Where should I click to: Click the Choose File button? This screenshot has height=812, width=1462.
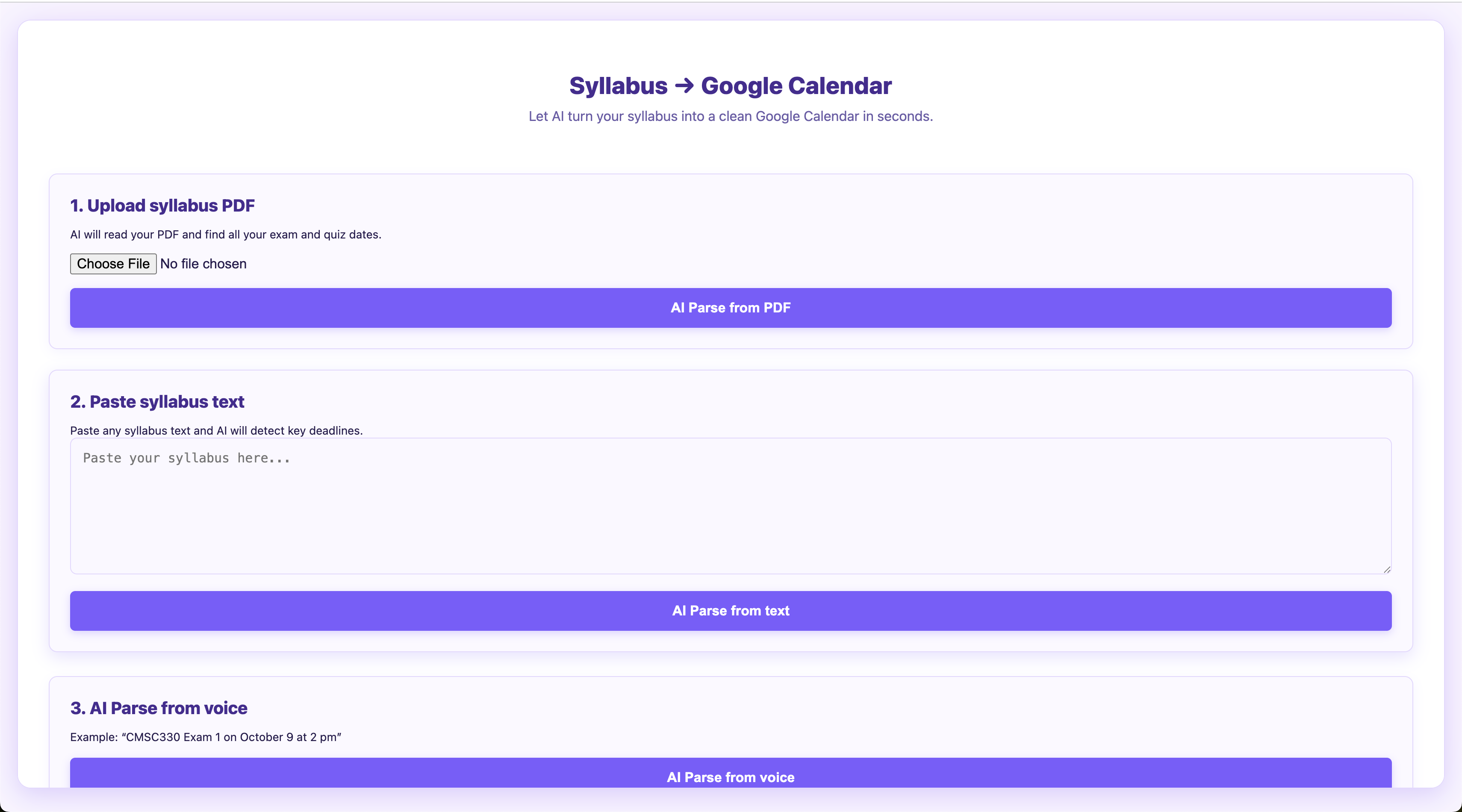(113, 264)
